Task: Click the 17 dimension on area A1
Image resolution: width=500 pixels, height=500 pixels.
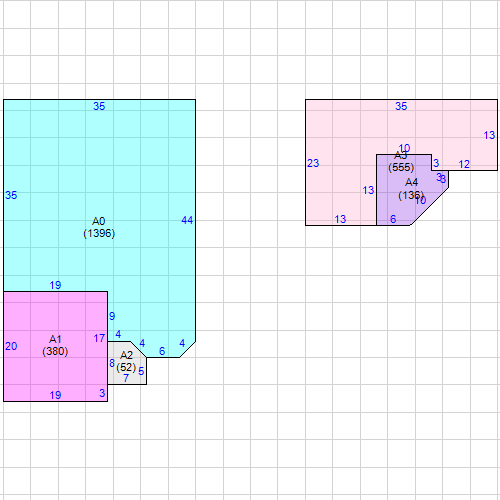Action: [99, 338]
